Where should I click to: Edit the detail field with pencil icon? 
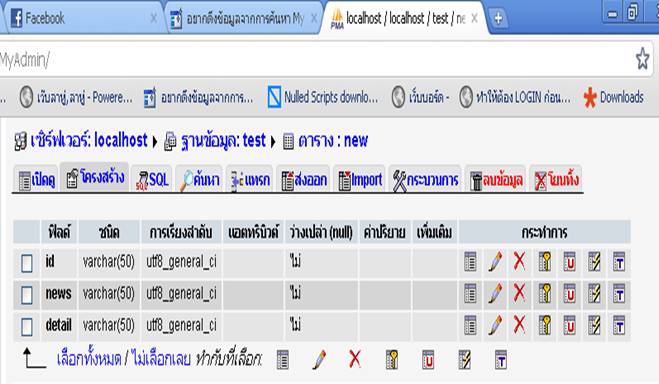tap(495, 325)
